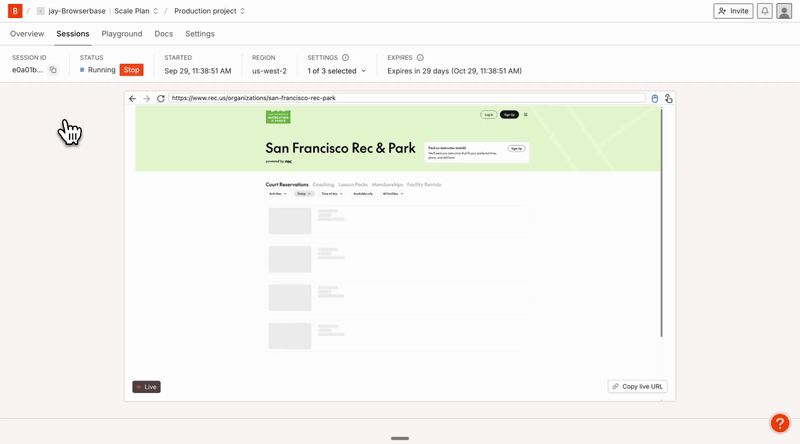
Task: Open the notifications bell
Action: (x=764, y=11)
